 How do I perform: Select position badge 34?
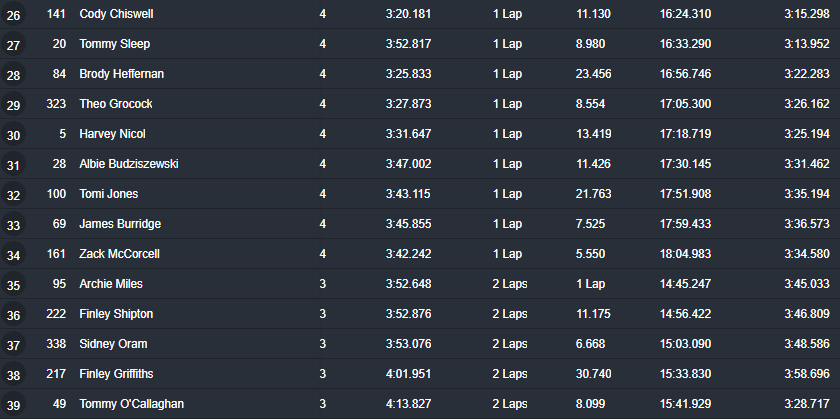point(13,255)
